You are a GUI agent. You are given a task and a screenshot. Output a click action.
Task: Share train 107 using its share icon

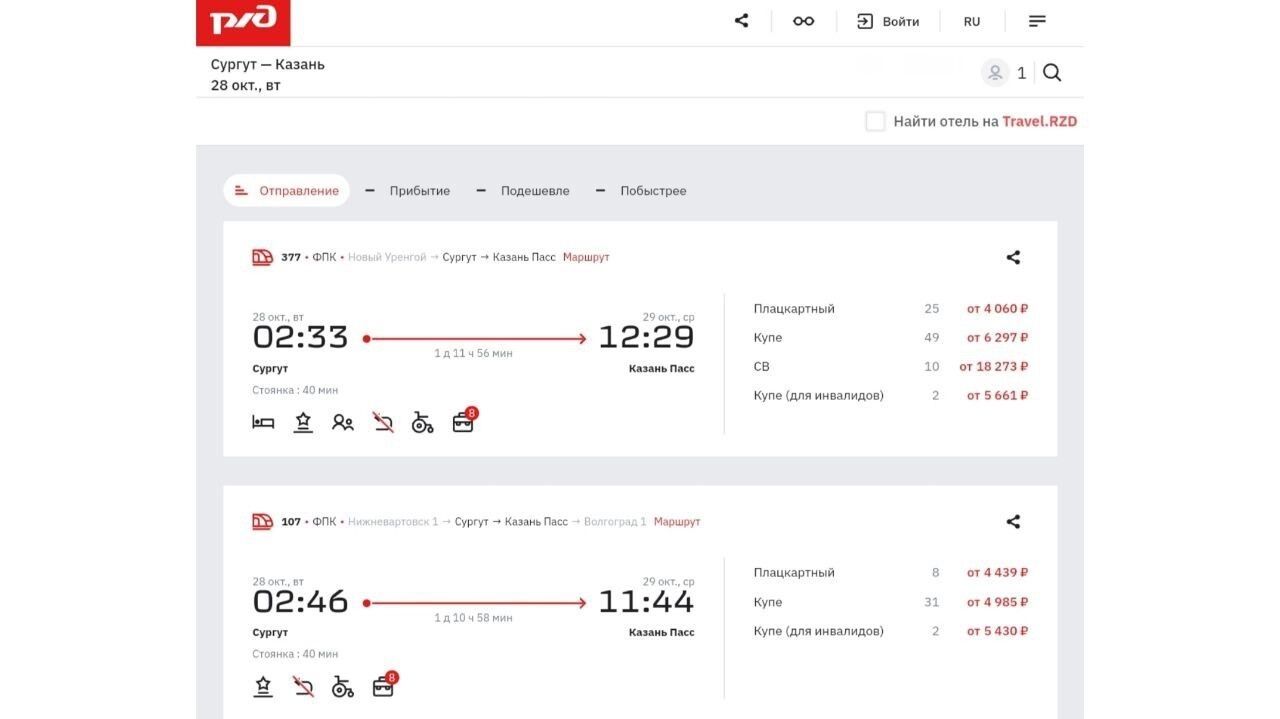1013,522
